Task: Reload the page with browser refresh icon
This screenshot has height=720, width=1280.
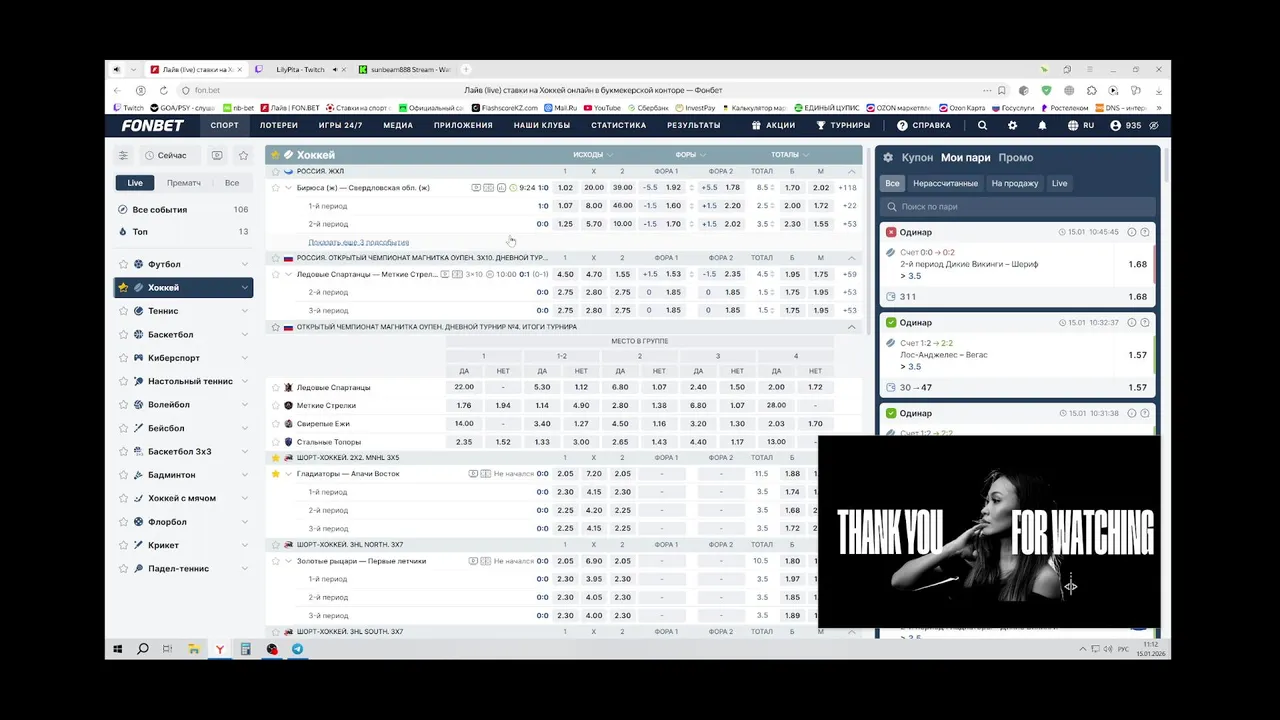Action: 163,90
